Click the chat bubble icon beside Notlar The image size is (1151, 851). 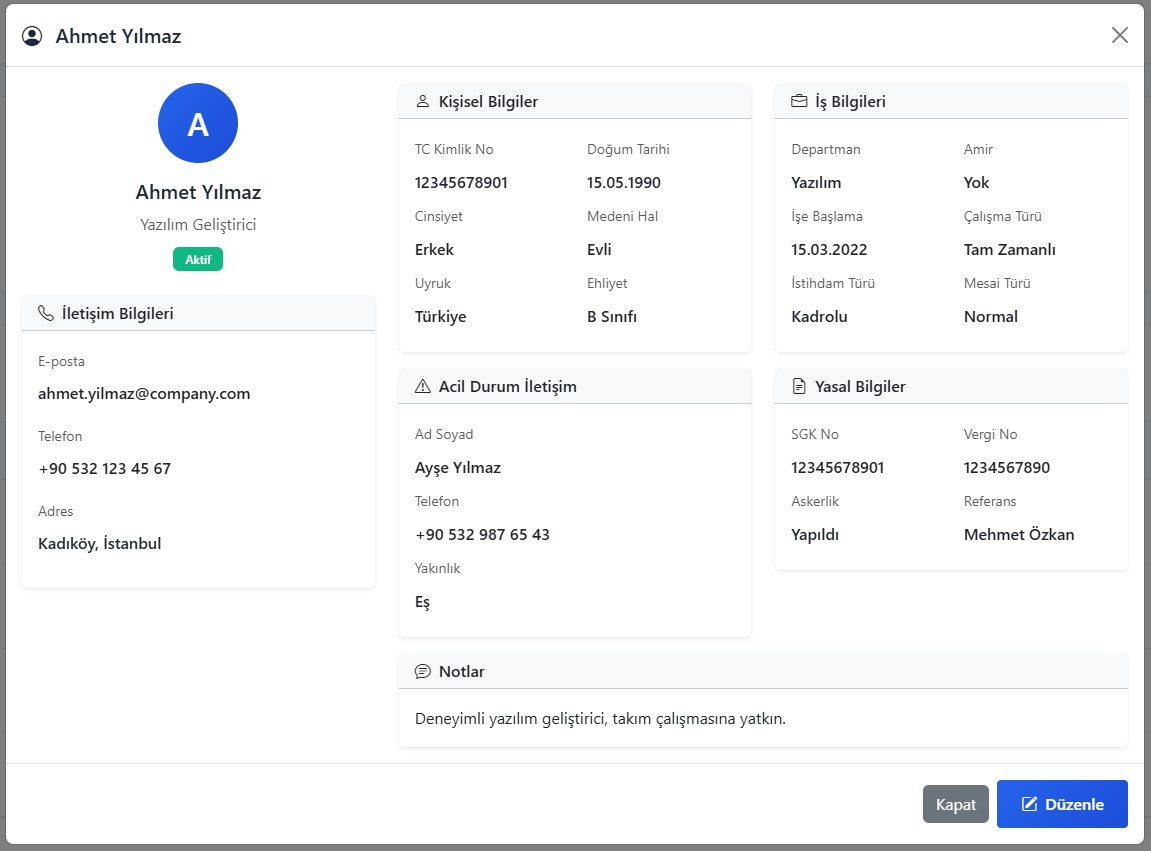coord(423,671)
